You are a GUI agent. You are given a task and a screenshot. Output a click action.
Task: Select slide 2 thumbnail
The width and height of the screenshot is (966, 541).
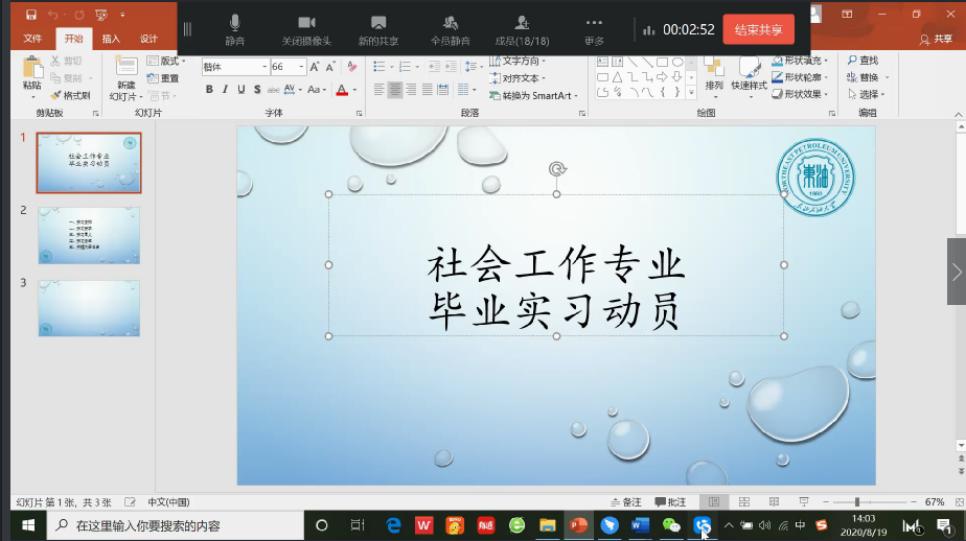pos(89,235)
